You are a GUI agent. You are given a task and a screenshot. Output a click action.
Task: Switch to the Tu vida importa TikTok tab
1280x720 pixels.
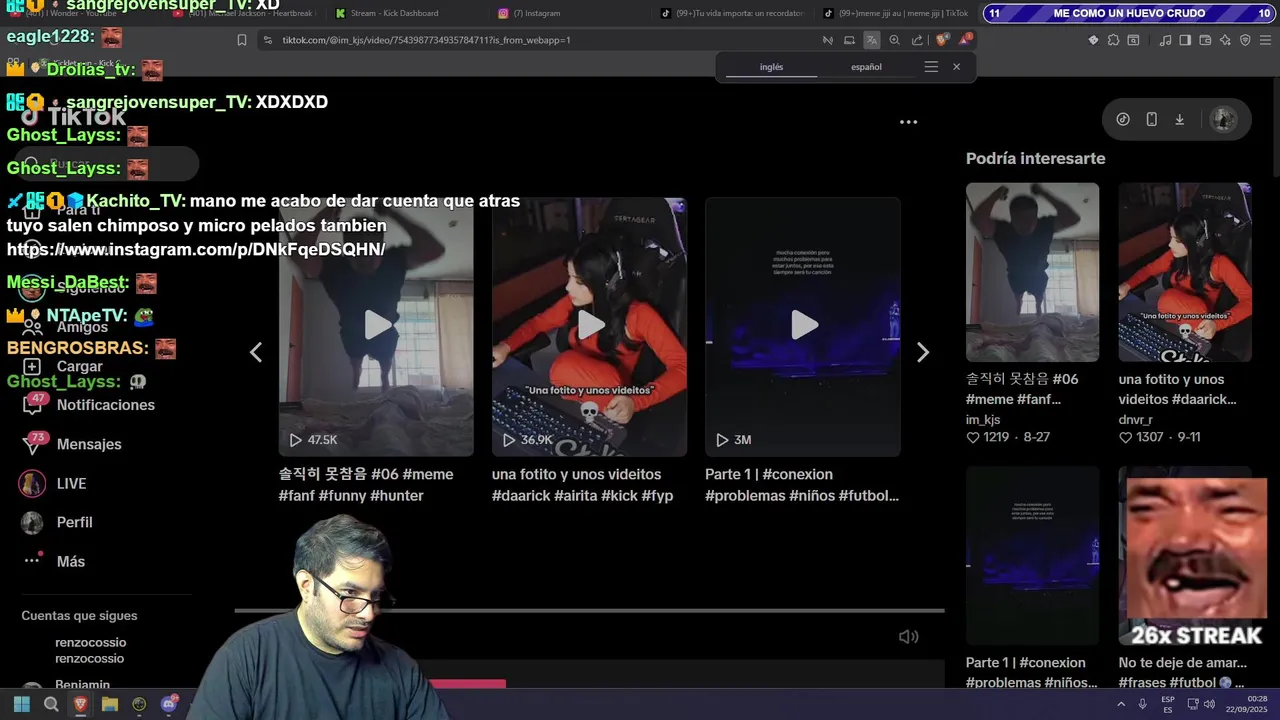[x=735, y=13]
